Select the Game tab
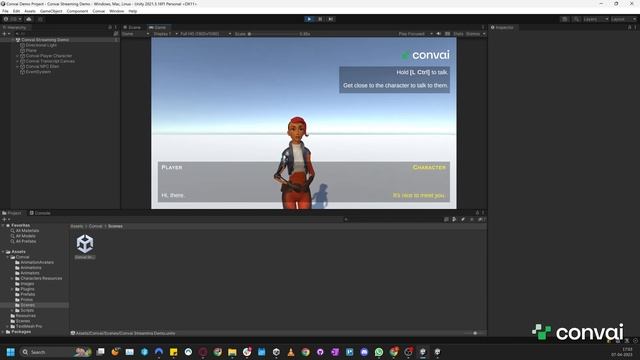Image resolution: width=640 pixels, height=360 pixels. click(158, 27)
